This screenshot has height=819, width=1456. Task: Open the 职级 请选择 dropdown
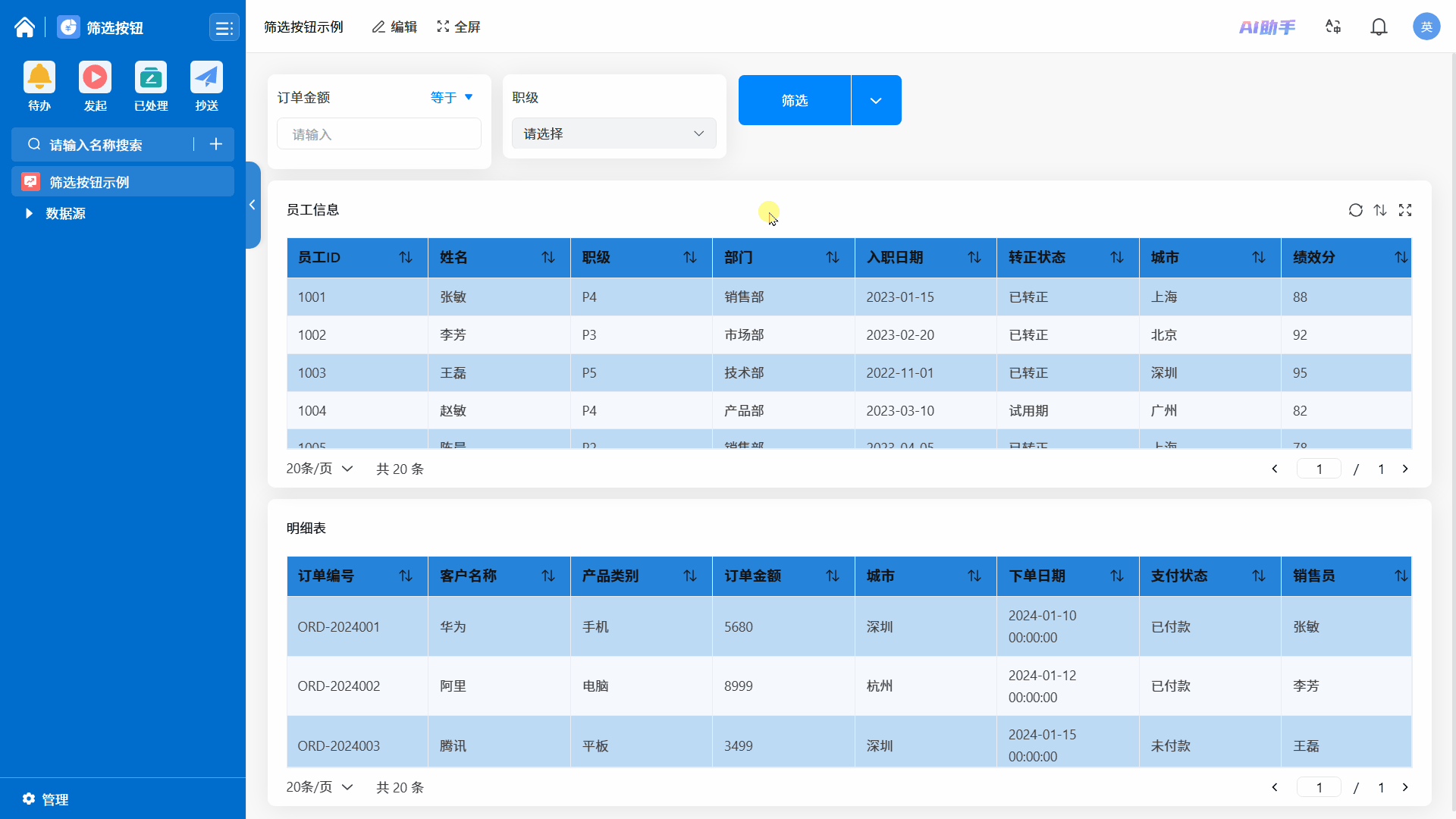point(614,133)
